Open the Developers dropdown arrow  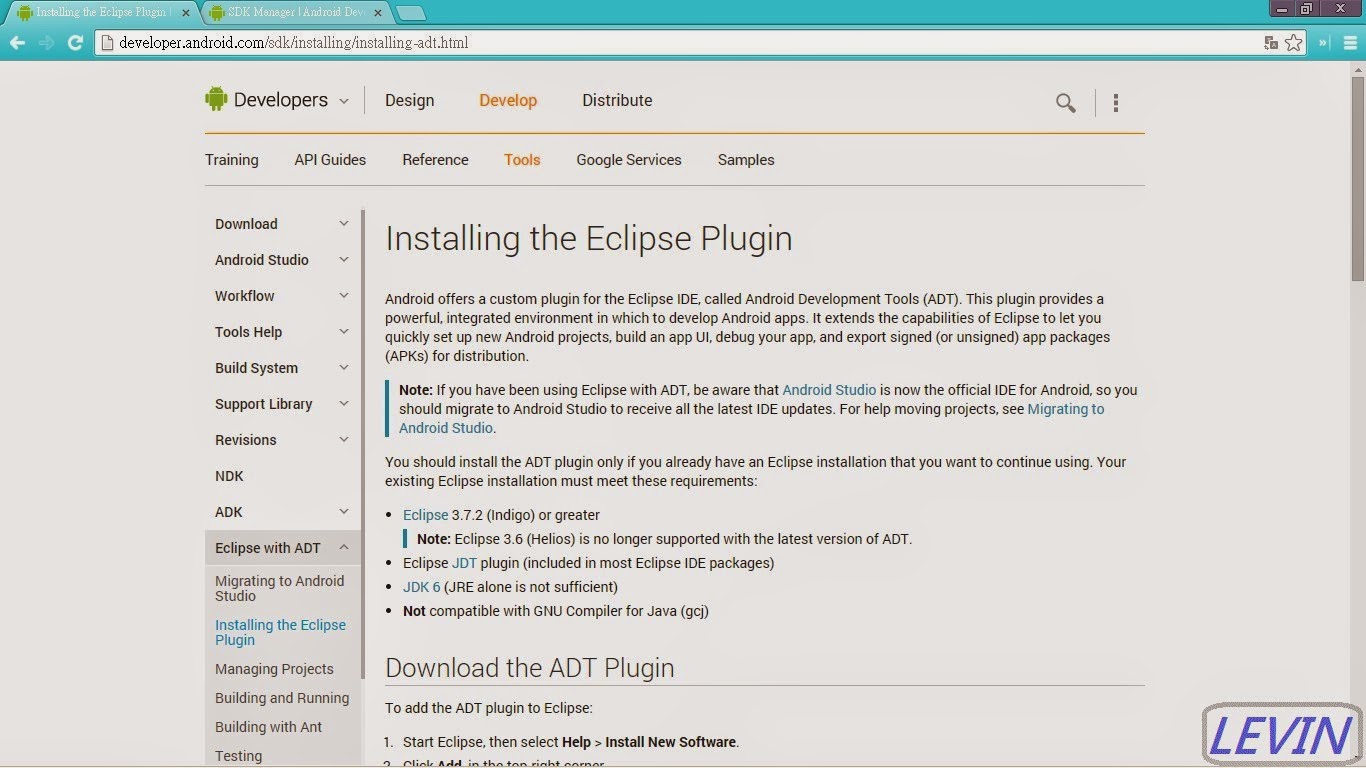344,101
